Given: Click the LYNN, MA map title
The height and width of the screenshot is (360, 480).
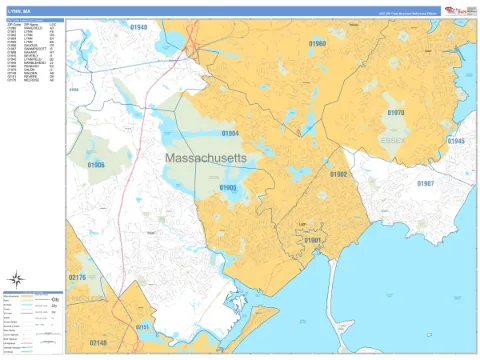Looking at the screenshot, I should tap(19, 11).
